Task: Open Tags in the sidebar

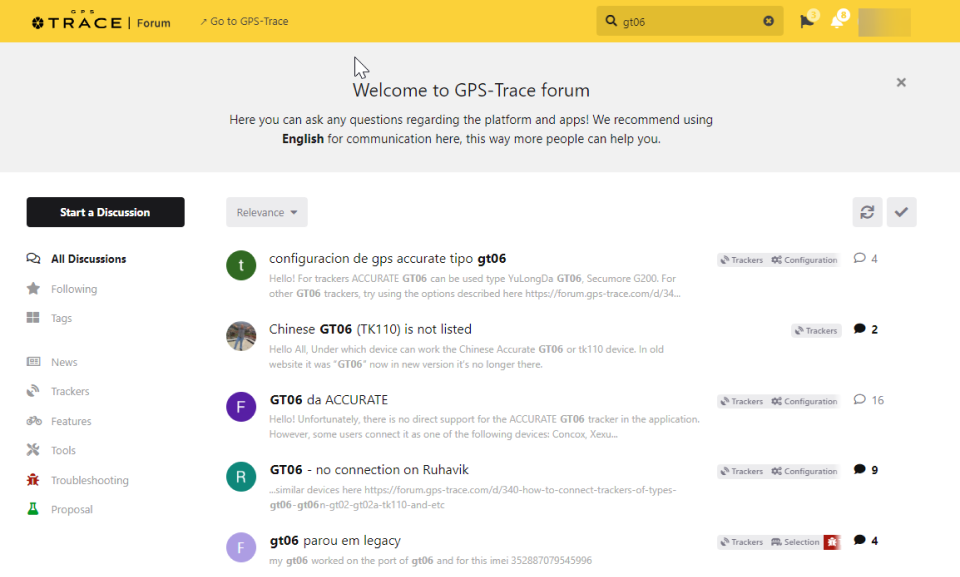Action: click(61, 318)
